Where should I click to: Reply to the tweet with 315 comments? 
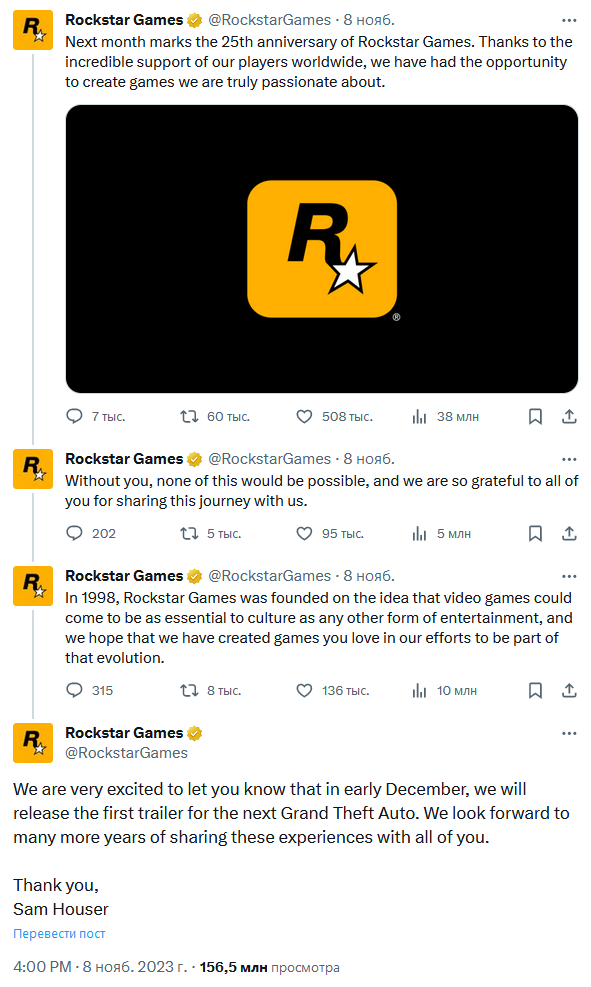coord(74,691)
